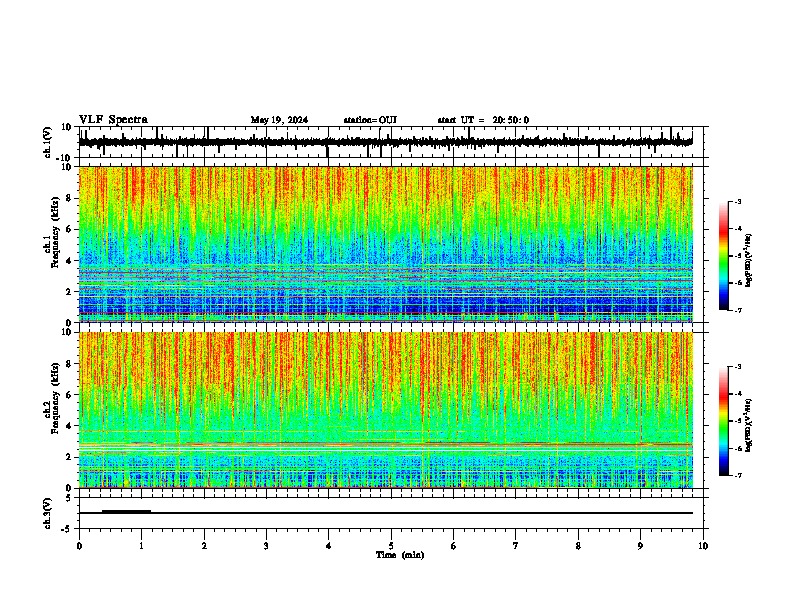The height and width of the screenshot is (612, 792).
Task: Click time axis tick label "2"
Action: (x=204, y=546)
